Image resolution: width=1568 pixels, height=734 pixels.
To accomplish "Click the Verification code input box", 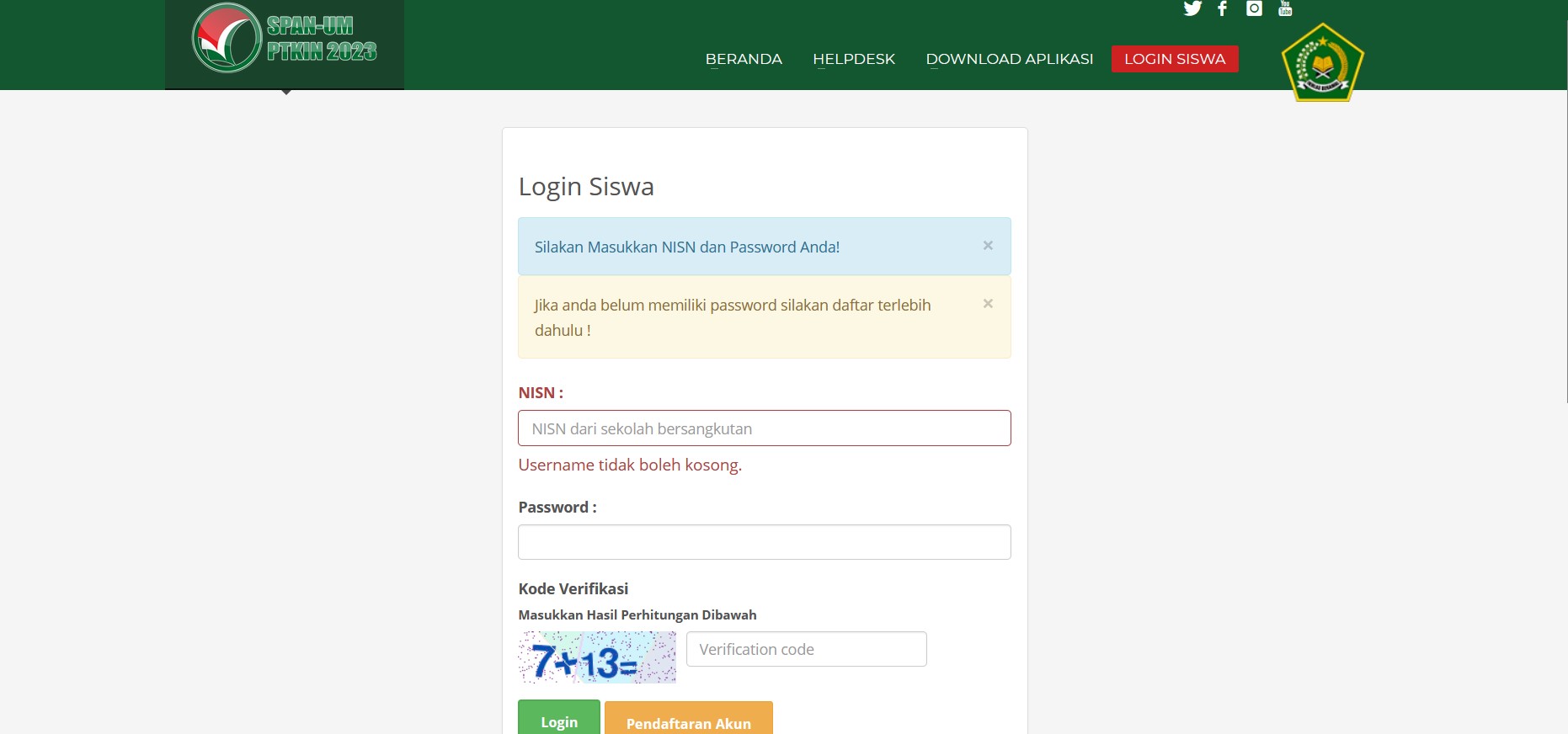I will click(x=806, y=649).
